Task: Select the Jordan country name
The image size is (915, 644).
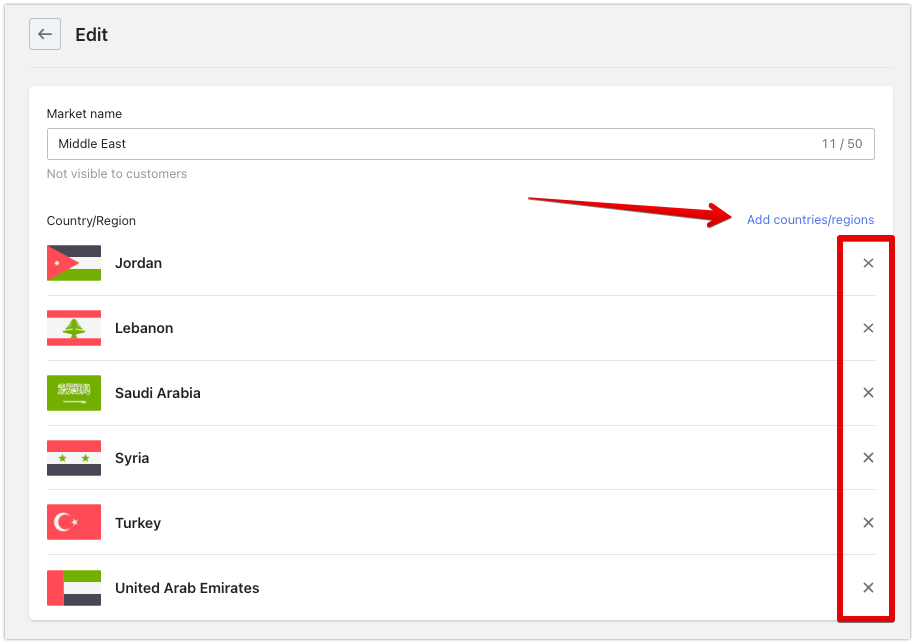Action: tap(138, 263)
